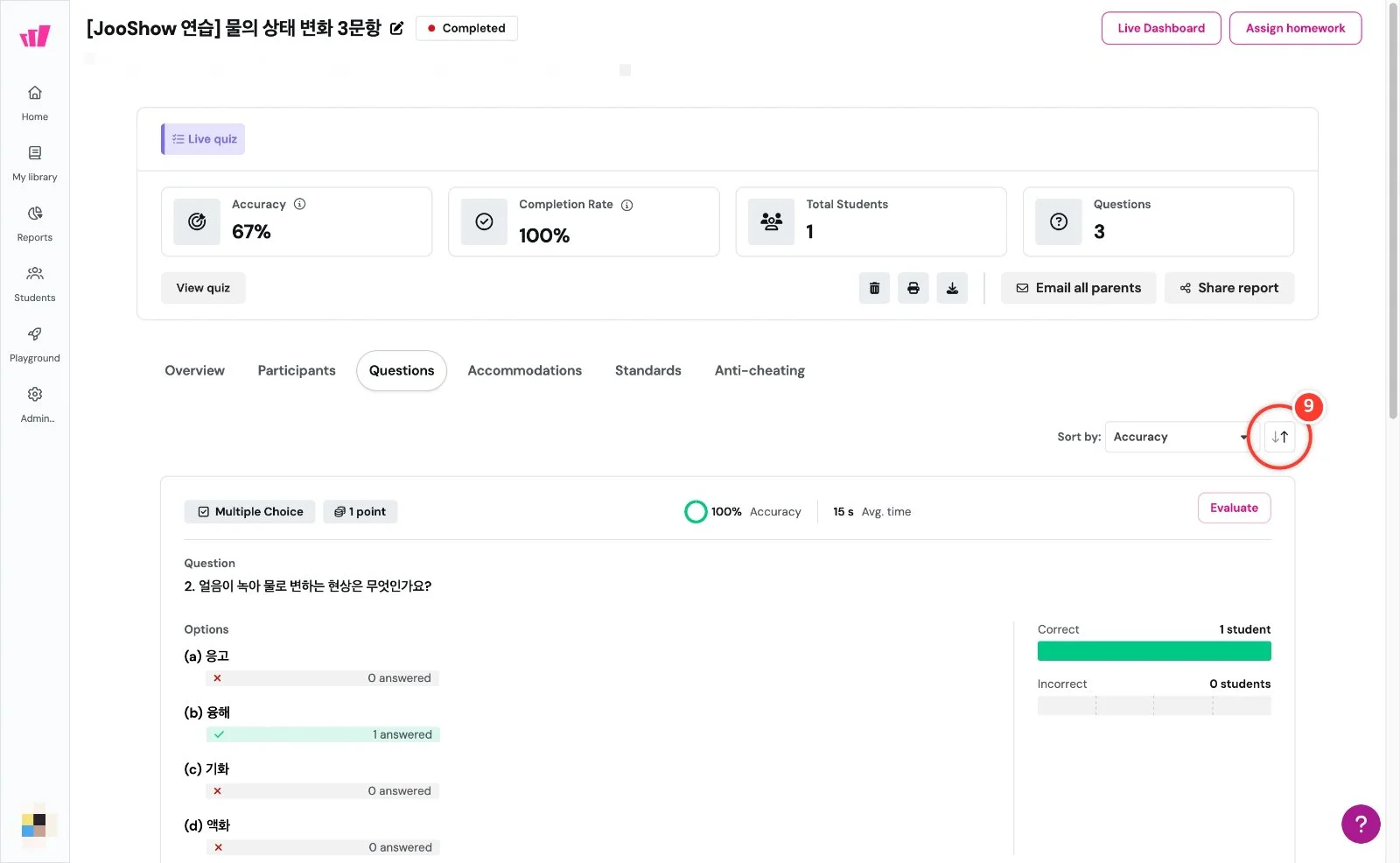The width and height of the screenshot is (1400, 863).
Task: Open the Standards tab
Action: click(648, 370)
